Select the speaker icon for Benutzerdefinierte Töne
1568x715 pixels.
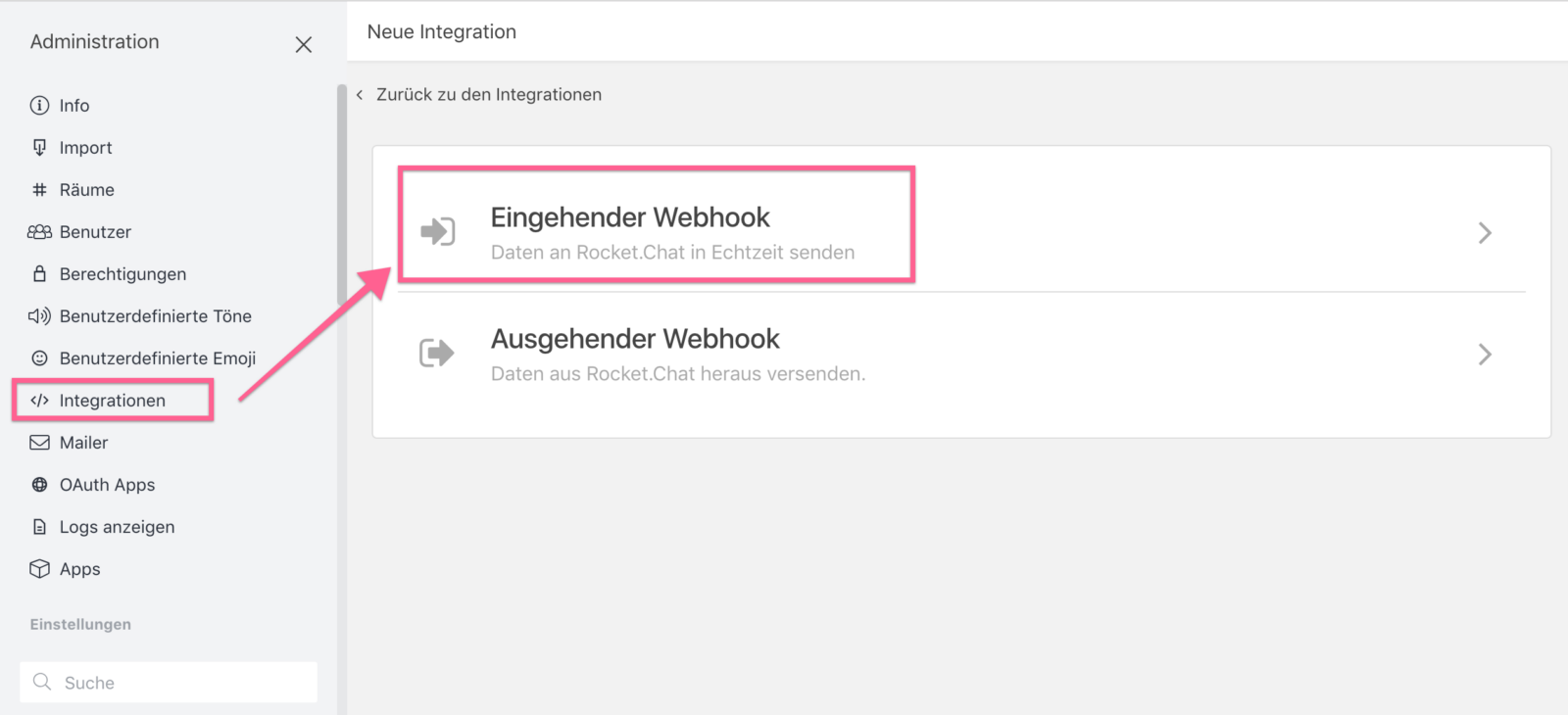click(x=39, y=315)
